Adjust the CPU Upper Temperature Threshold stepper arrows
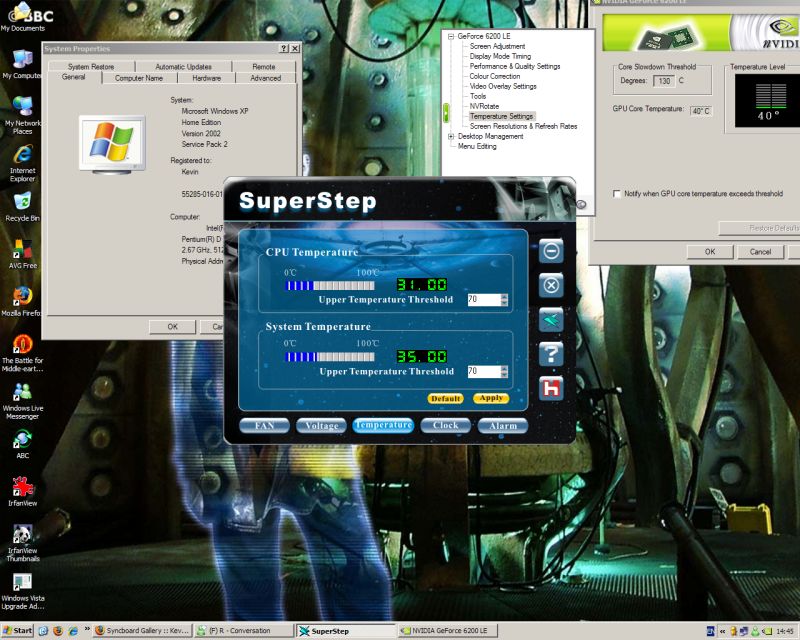The height and width of the screenshot is (640, 800). [x=504, y=300]
